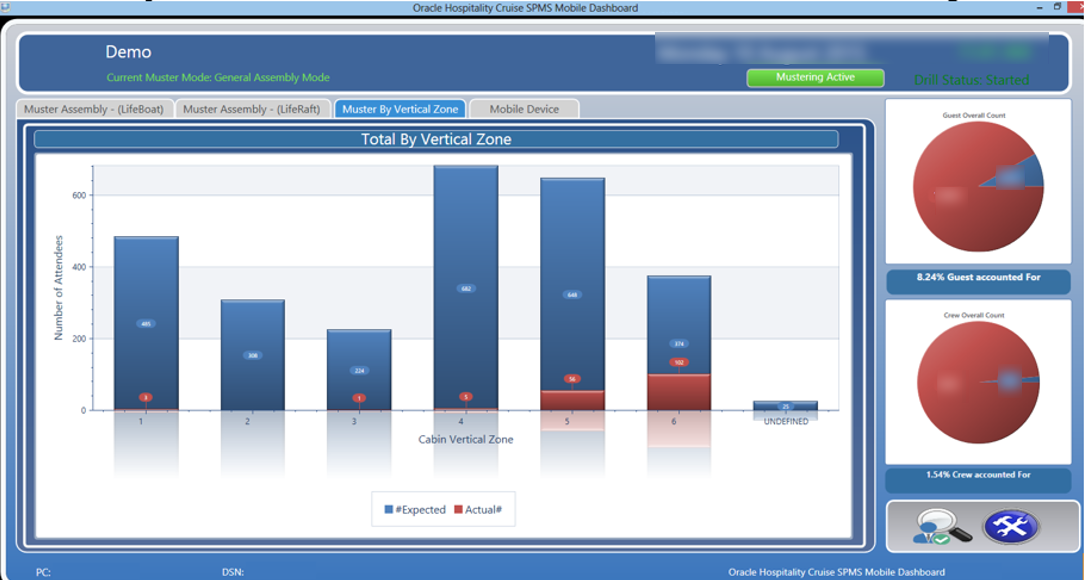Viewport: 1086px width, 580px height.
Task: Click the UNDEFINED axis label
Action: tap(785, 421)
